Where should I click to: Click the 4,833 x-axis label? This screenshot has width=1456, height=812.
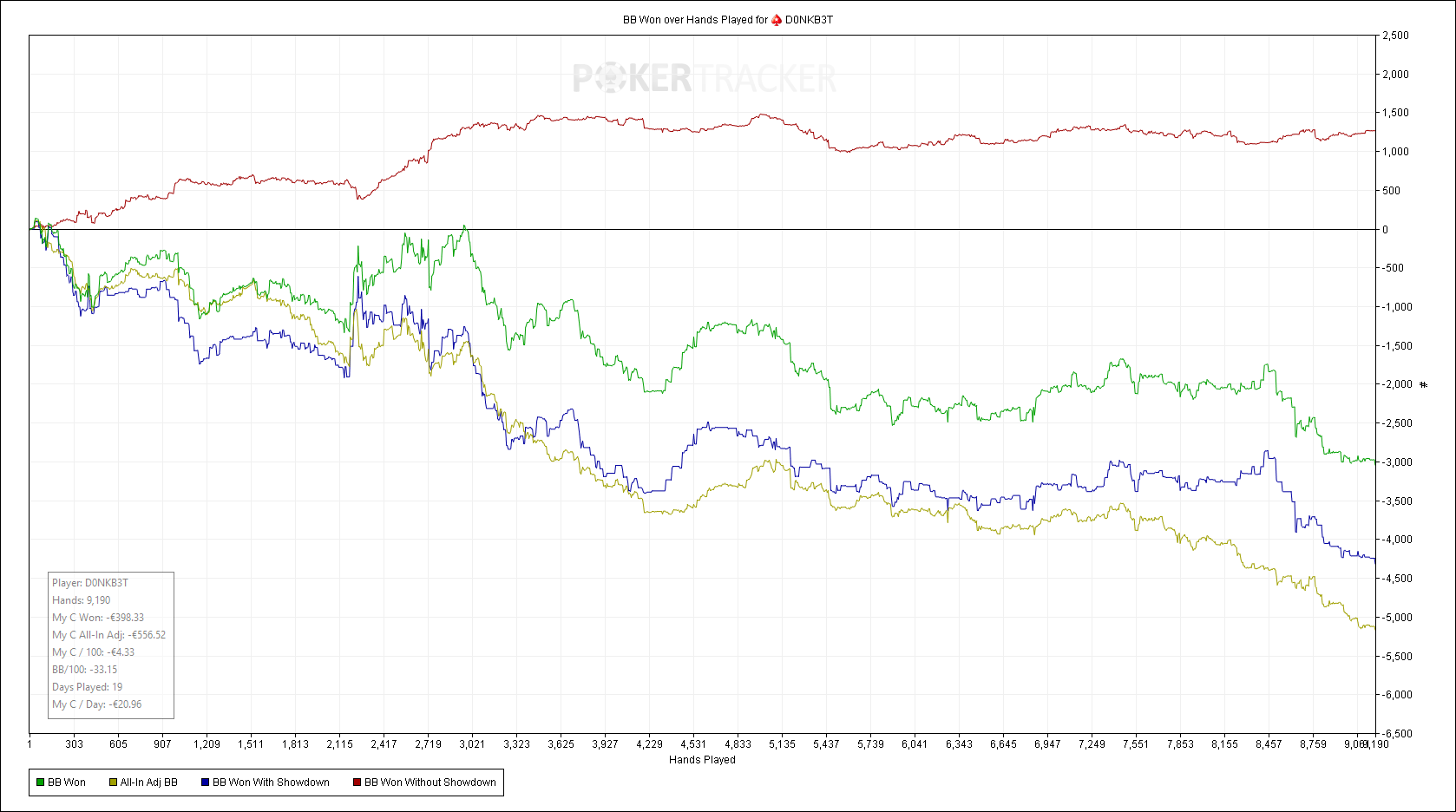(x=738, y=744)
